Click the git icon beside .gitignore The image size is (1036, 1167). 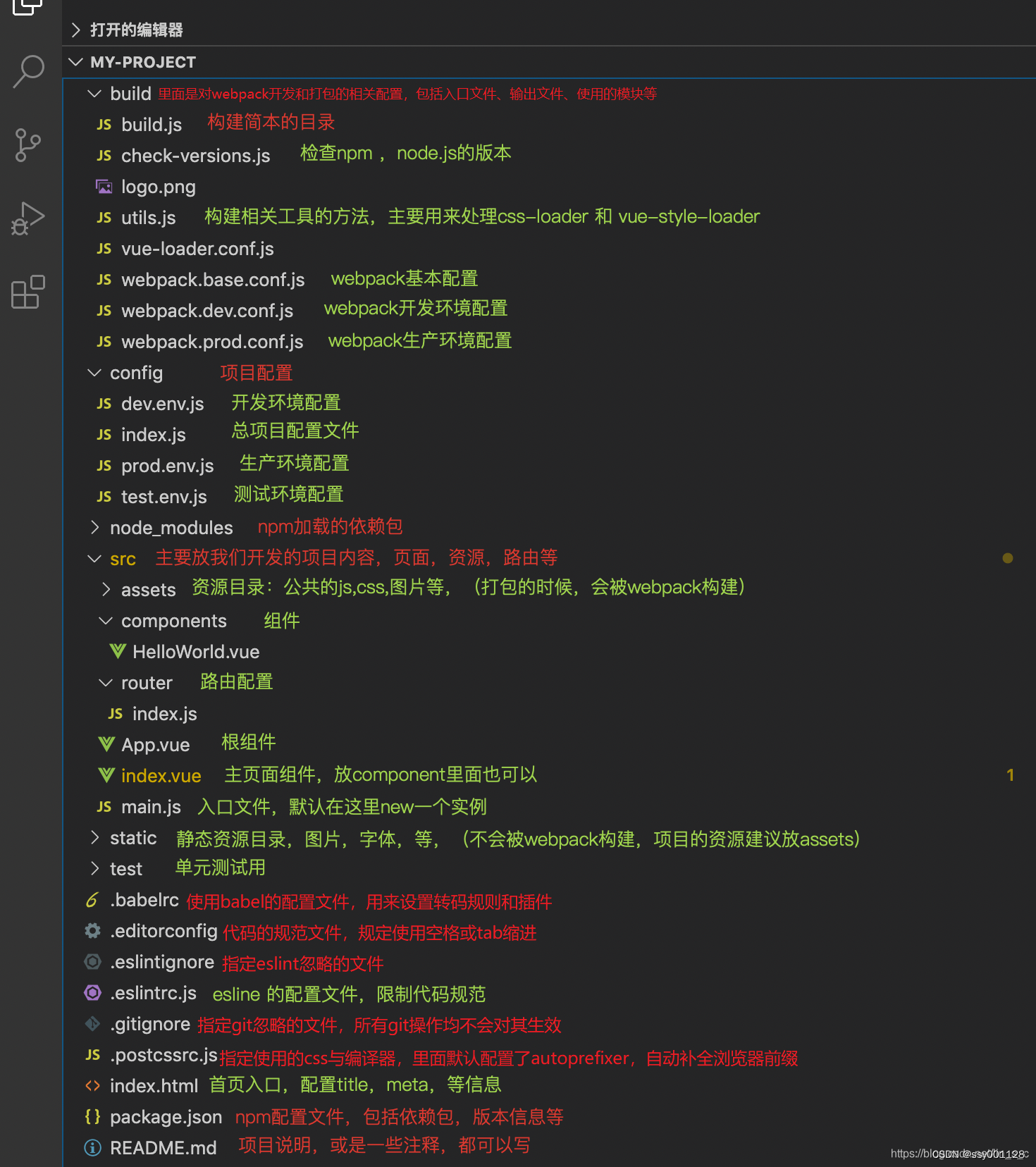(92, 1024)
